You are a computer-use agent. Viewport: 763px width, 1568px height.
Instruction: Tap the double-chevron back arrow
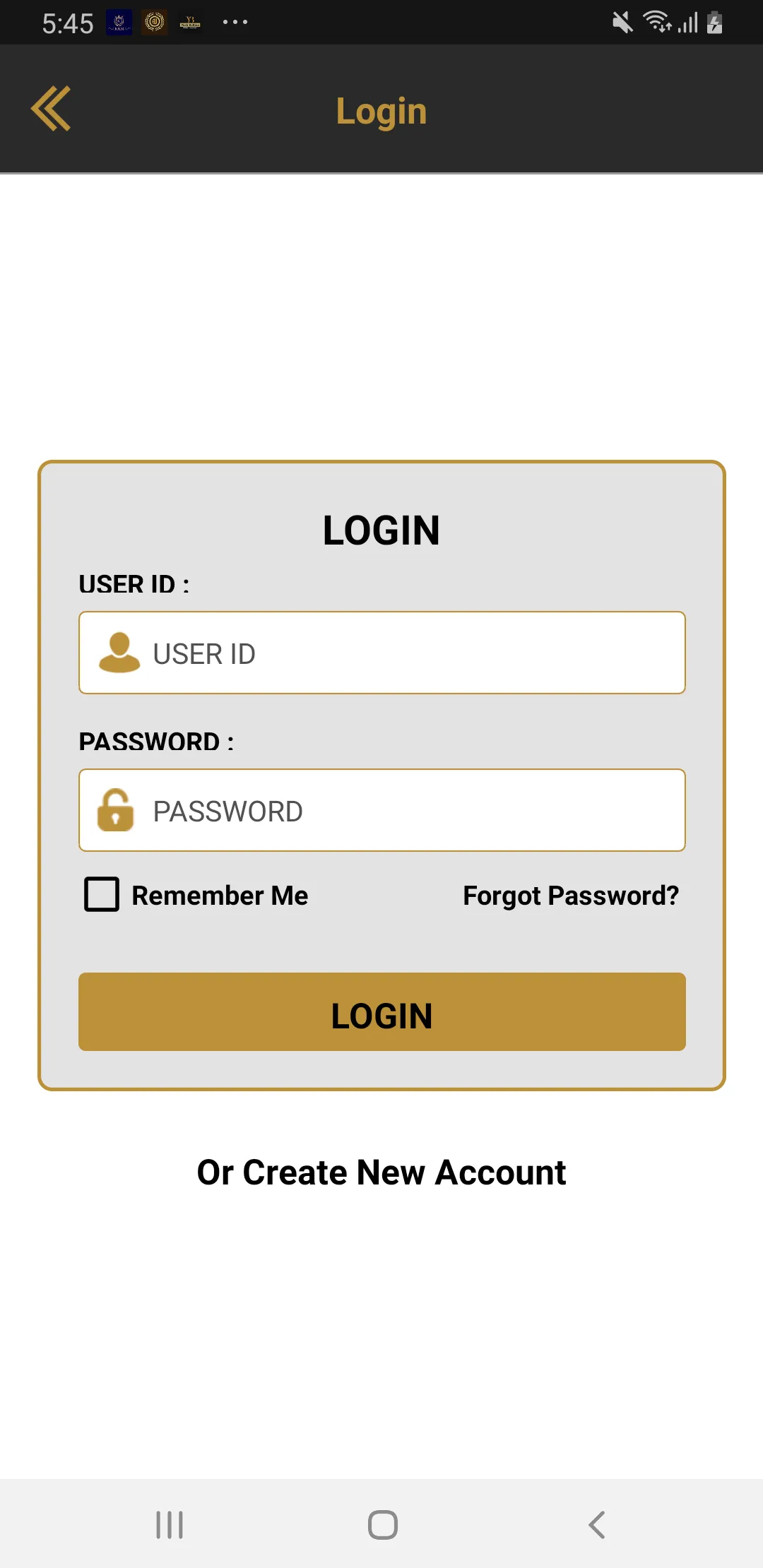click(x=51, y=109)
